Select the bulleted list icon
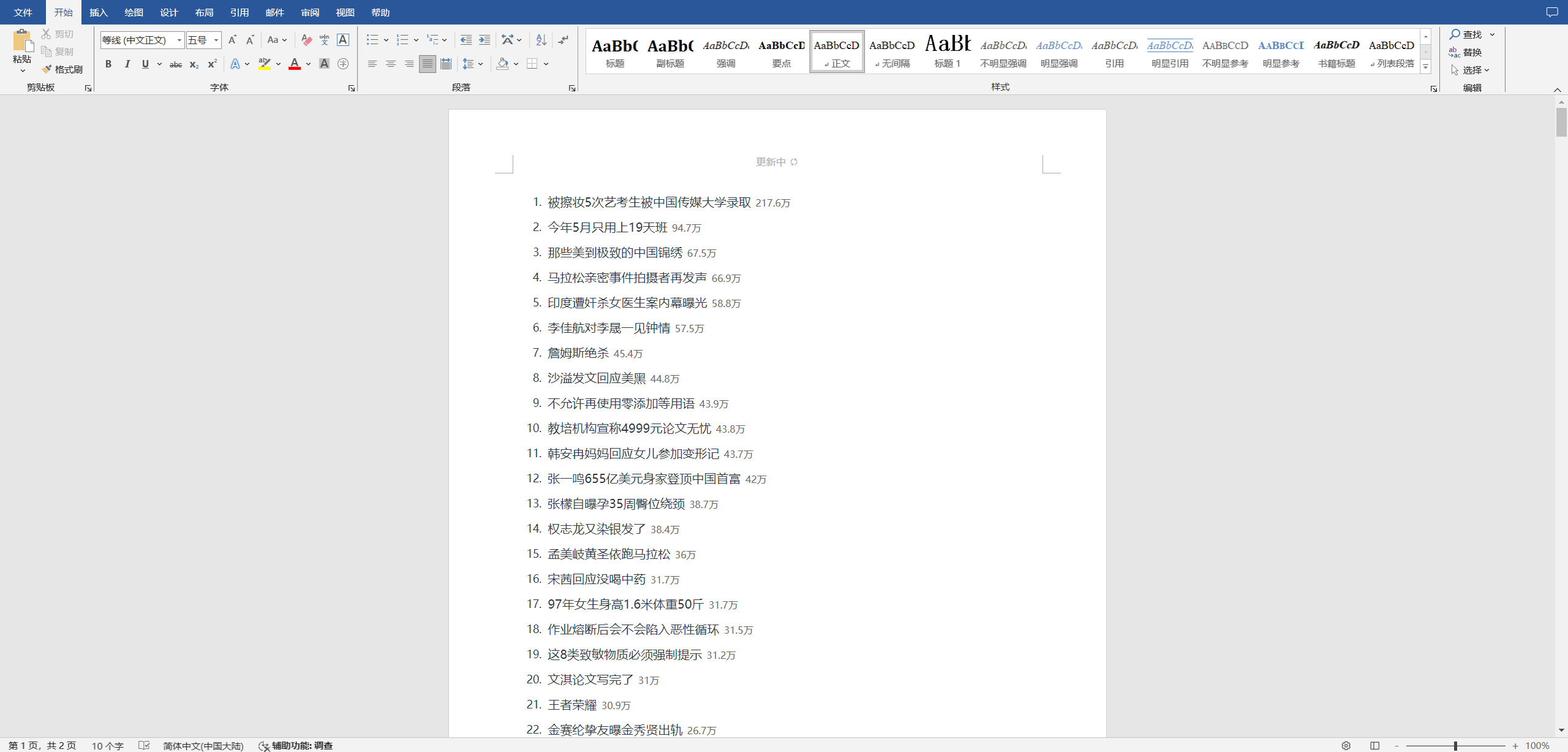1568x752 pixels. pyautogui.click(x=372, y=40)
